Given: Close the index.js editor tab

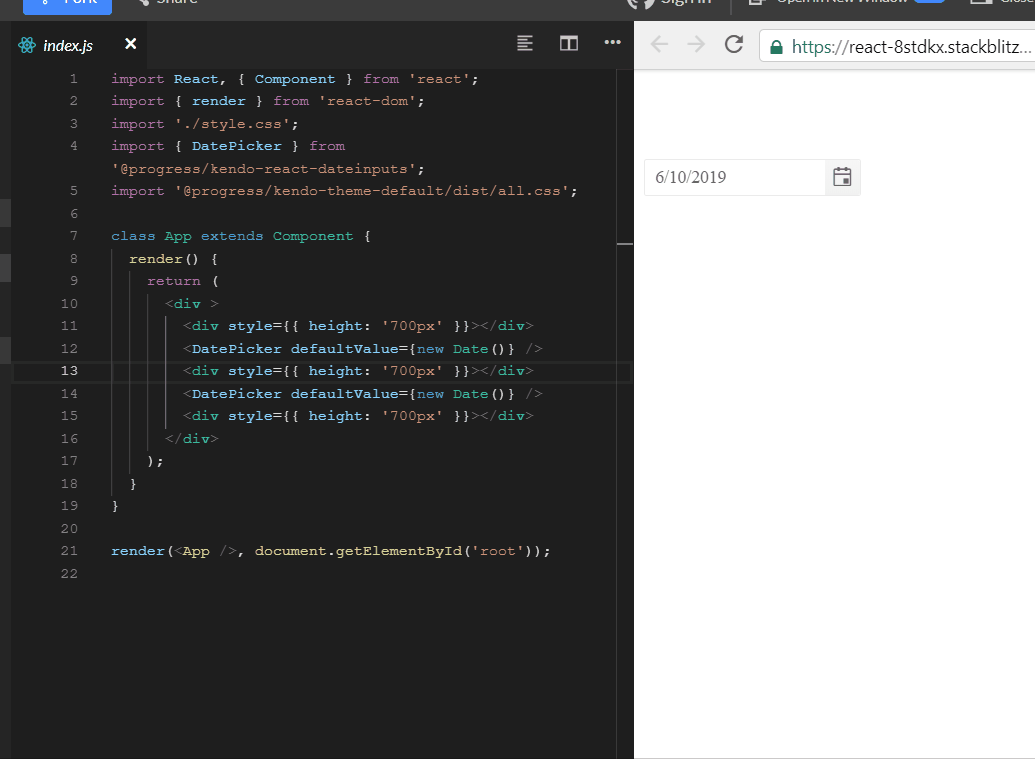Looking at the screenshot, I should pos(131,44).
